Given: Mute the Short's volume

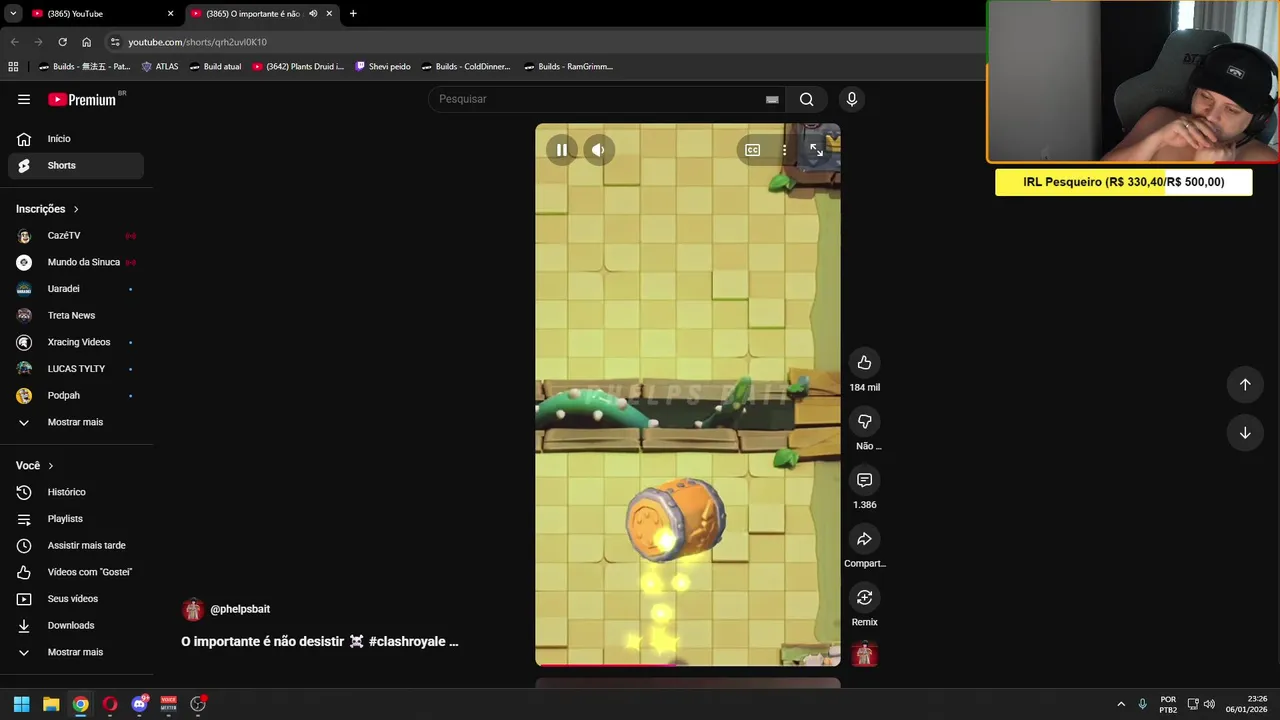Looking at the screenshot, I should [x=598, y=150].
